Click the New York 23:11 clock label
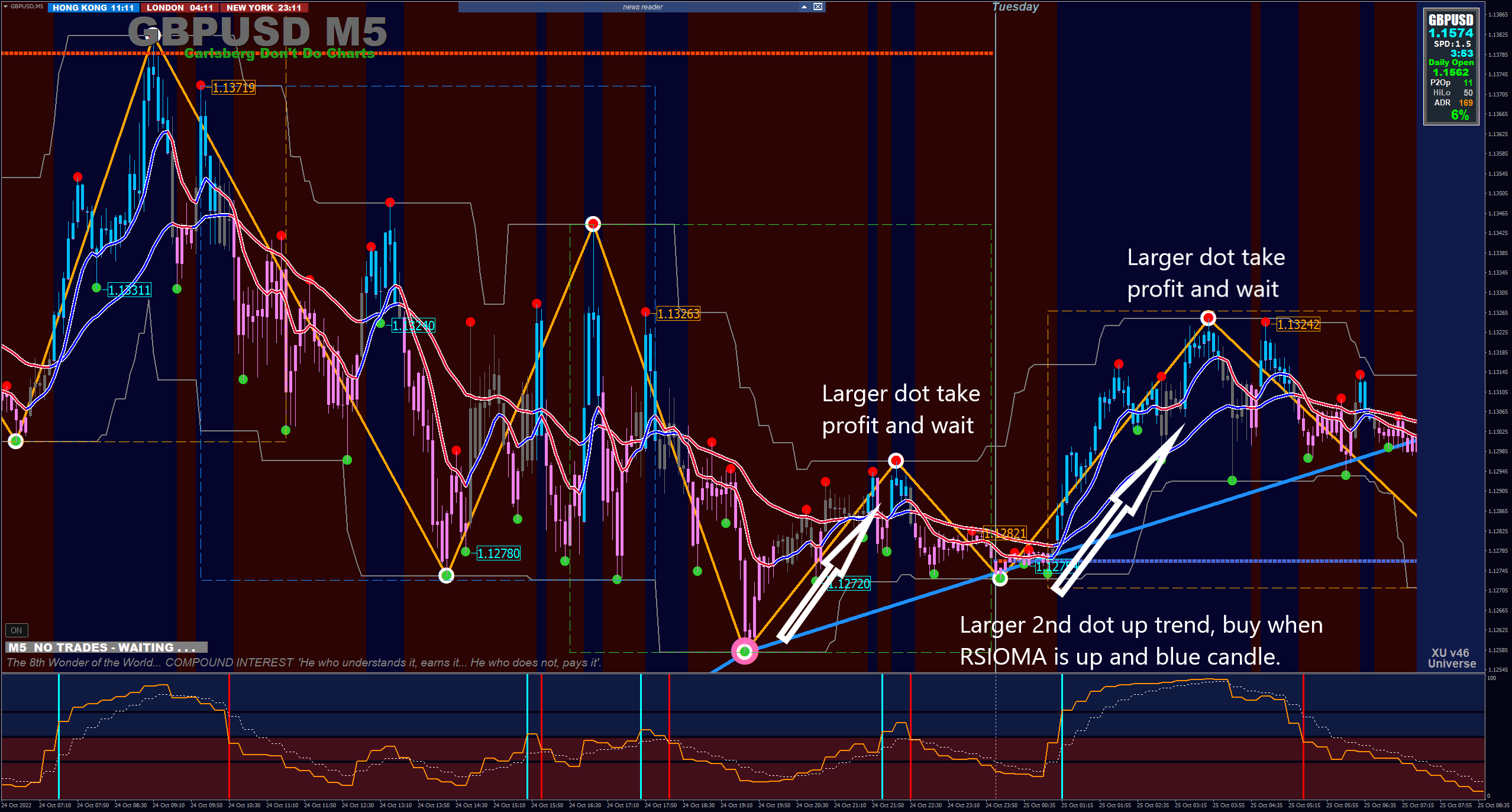Viewport: 1512px width, 812px height. 264,8
